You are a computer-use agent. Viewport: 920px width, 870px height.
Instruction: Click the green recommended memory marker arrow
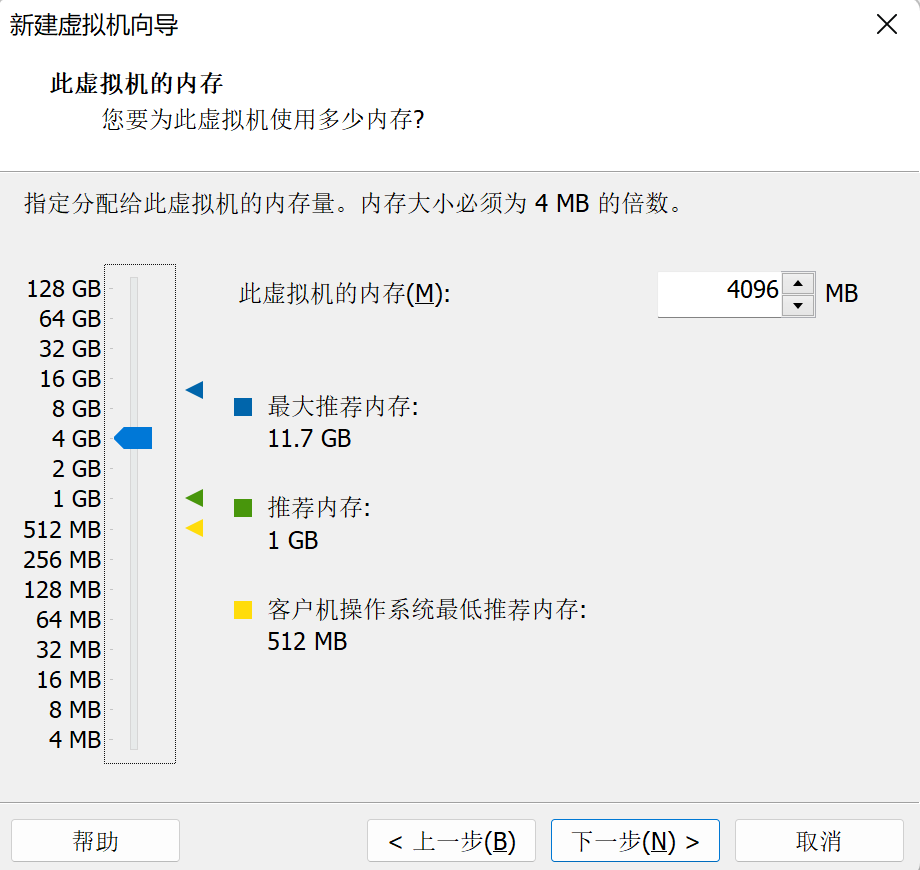click(195, 498)
